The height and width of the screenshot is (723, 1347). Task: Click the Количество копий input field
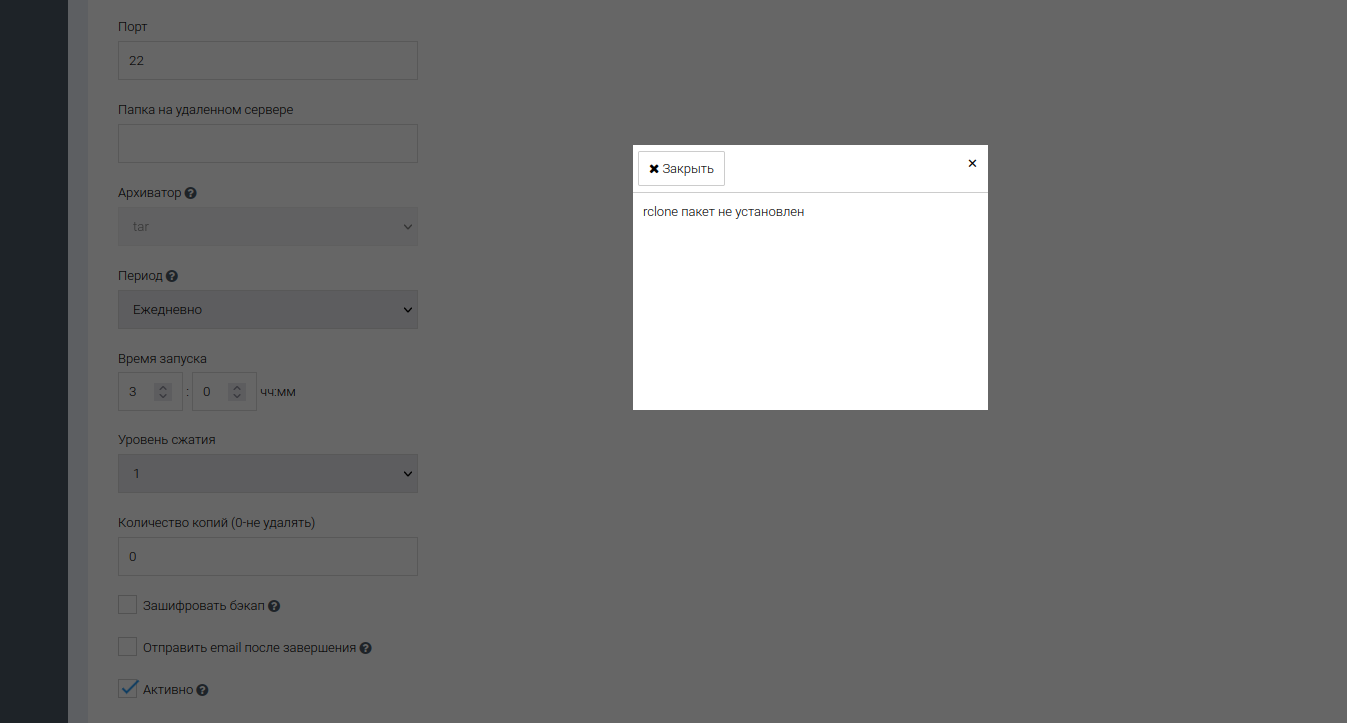tap(267, 557)
